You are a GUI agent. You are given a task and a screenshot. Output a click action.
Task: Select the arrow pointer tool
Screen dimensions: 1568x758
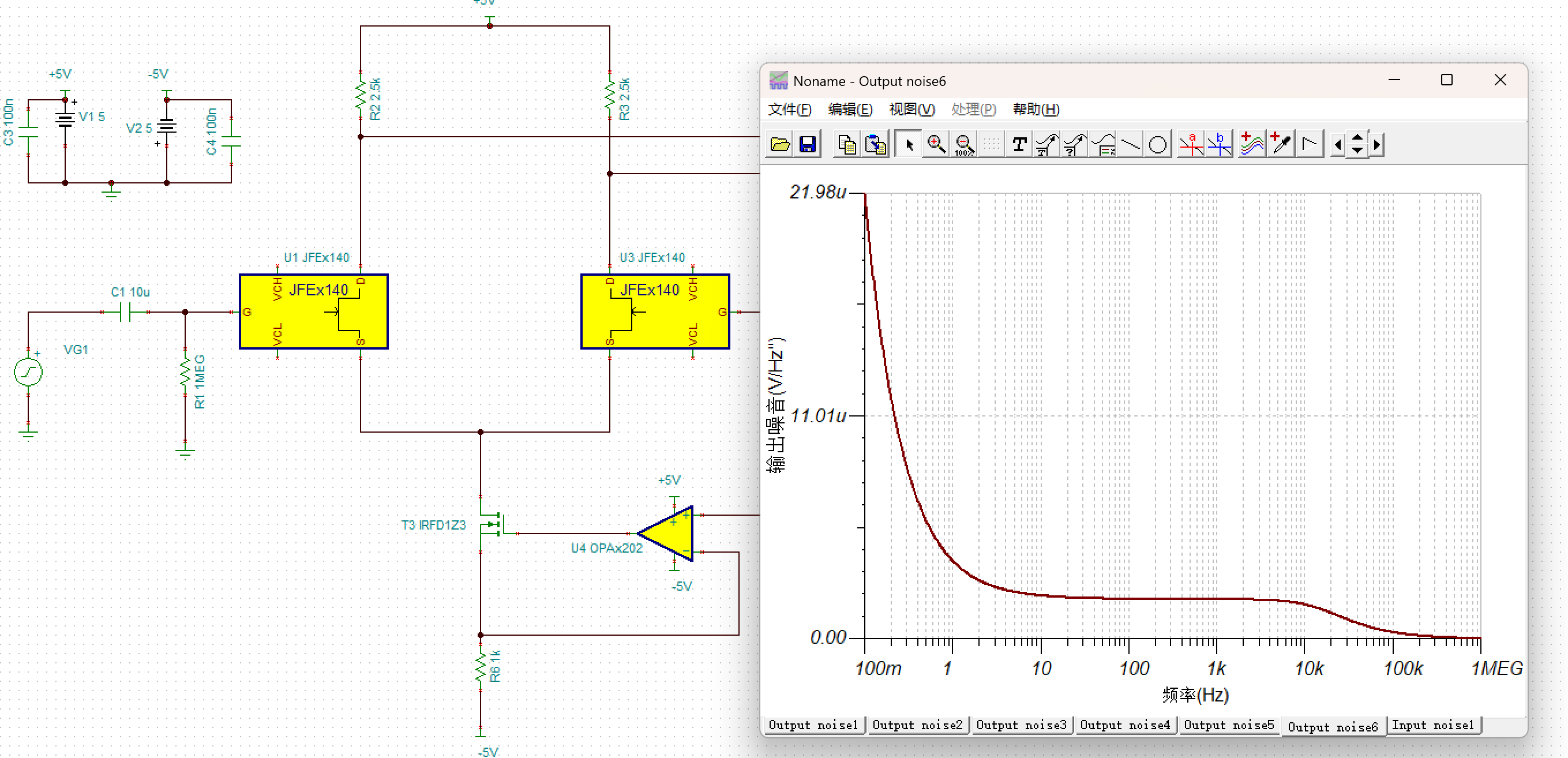(x=909, y=145)
